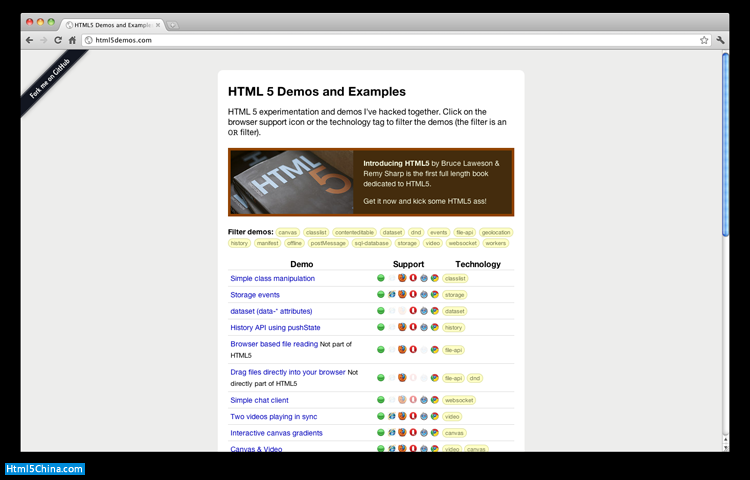Viewport: 750px width, 480px height.
Task: Click the video tag in Two videos row
Action: pyautogui.click(x=452, y=416)
